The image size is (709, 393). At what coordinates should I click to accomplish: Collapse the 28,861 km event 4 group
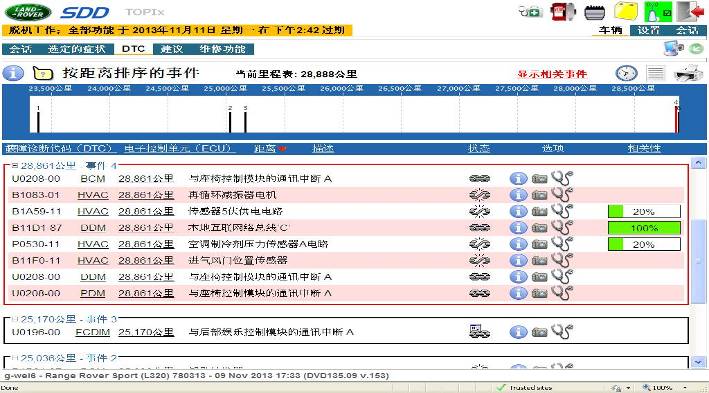[x=14, y=166]
